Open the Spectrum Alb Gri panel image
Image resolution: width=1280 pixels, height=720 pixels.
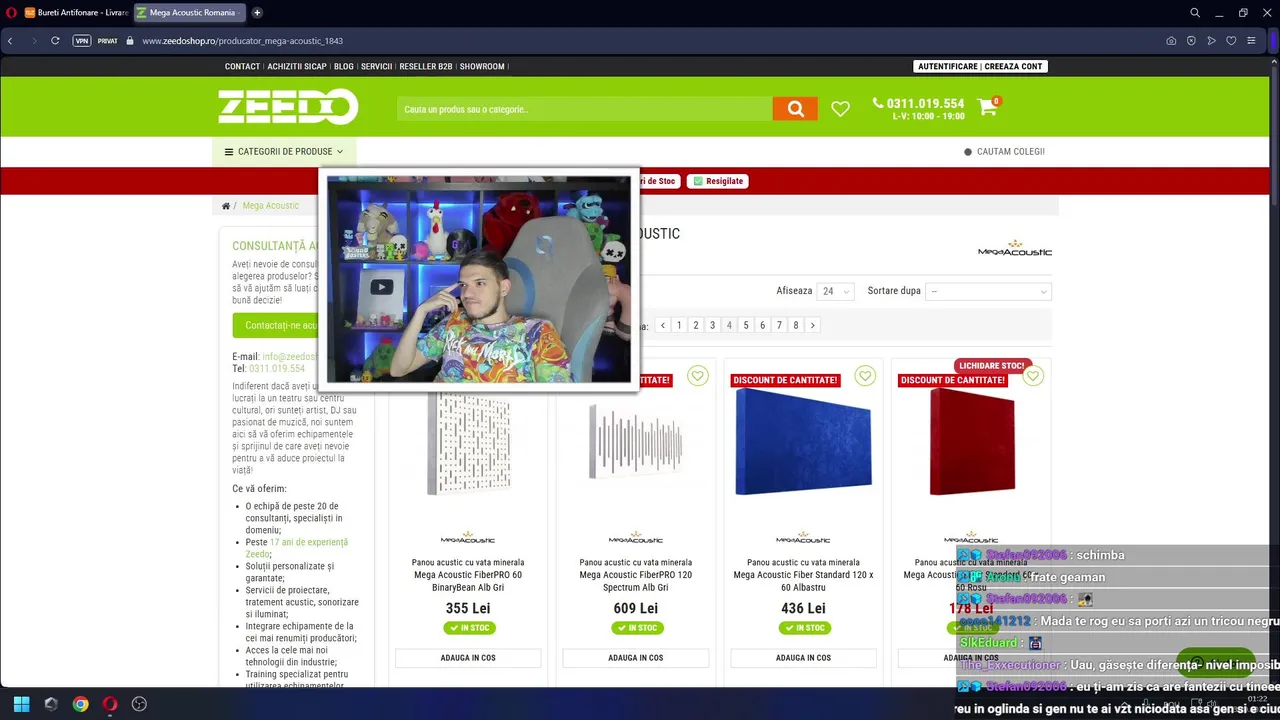(636, 441)
